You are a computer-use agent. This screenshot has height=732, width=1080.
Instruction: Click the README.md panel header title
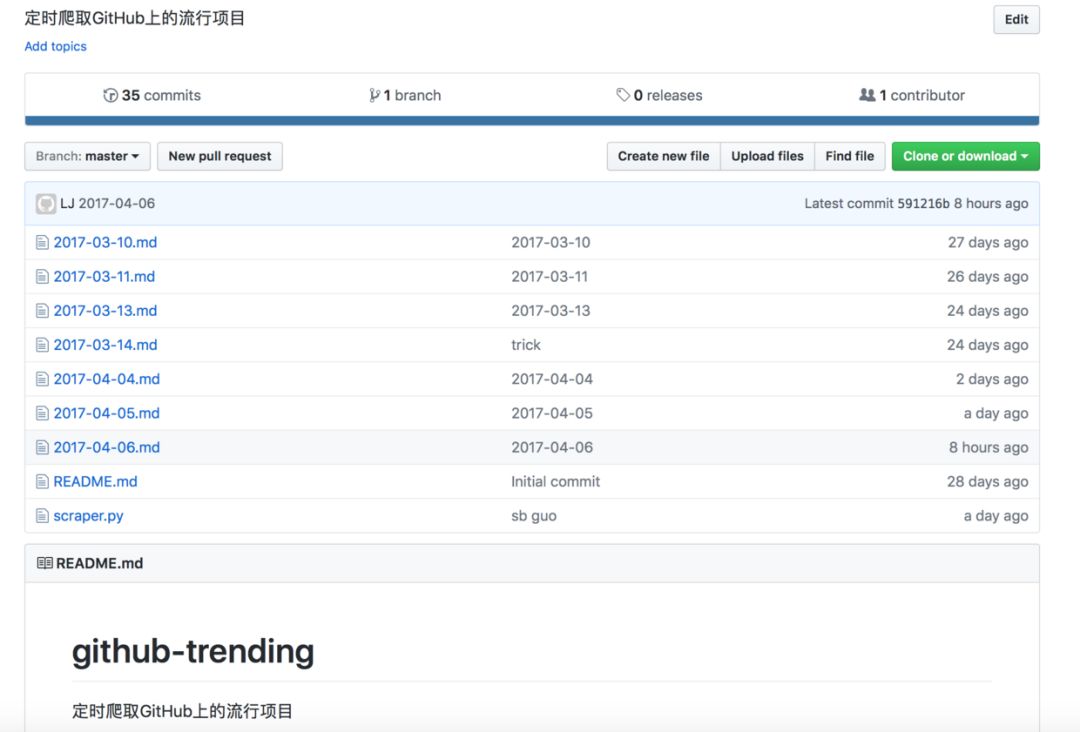(x=99, y=563)
